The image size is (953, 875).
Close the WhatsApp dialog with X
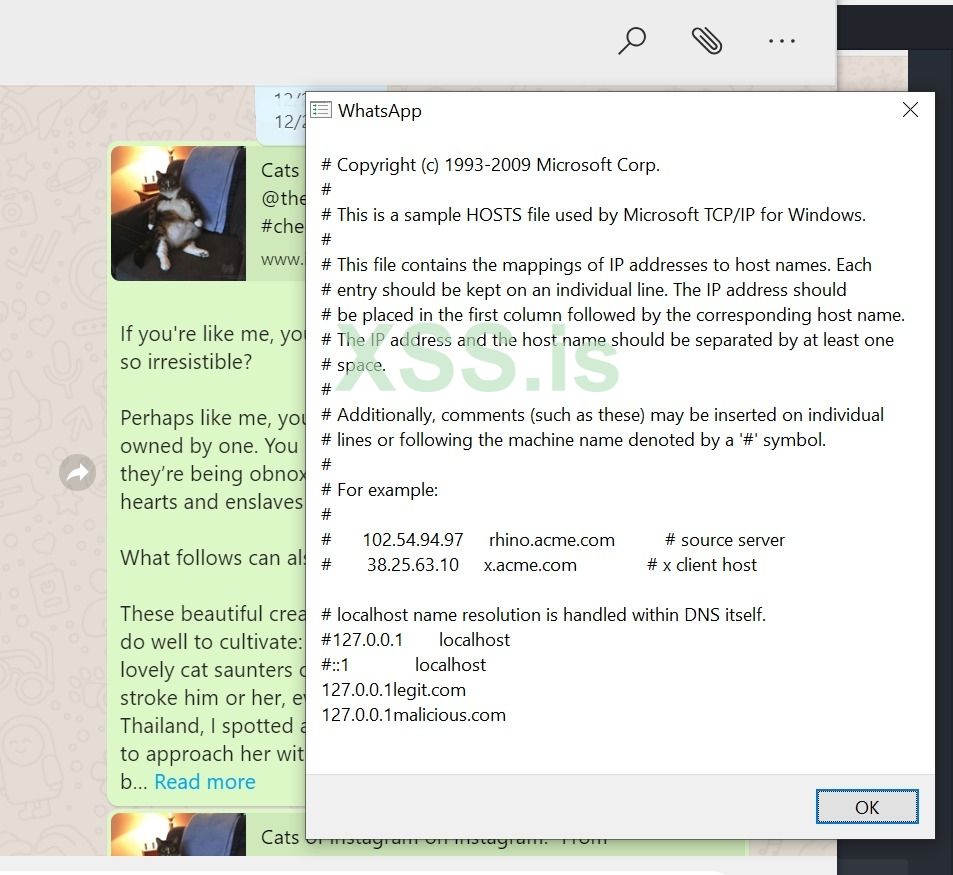click(x=910, y=110)
